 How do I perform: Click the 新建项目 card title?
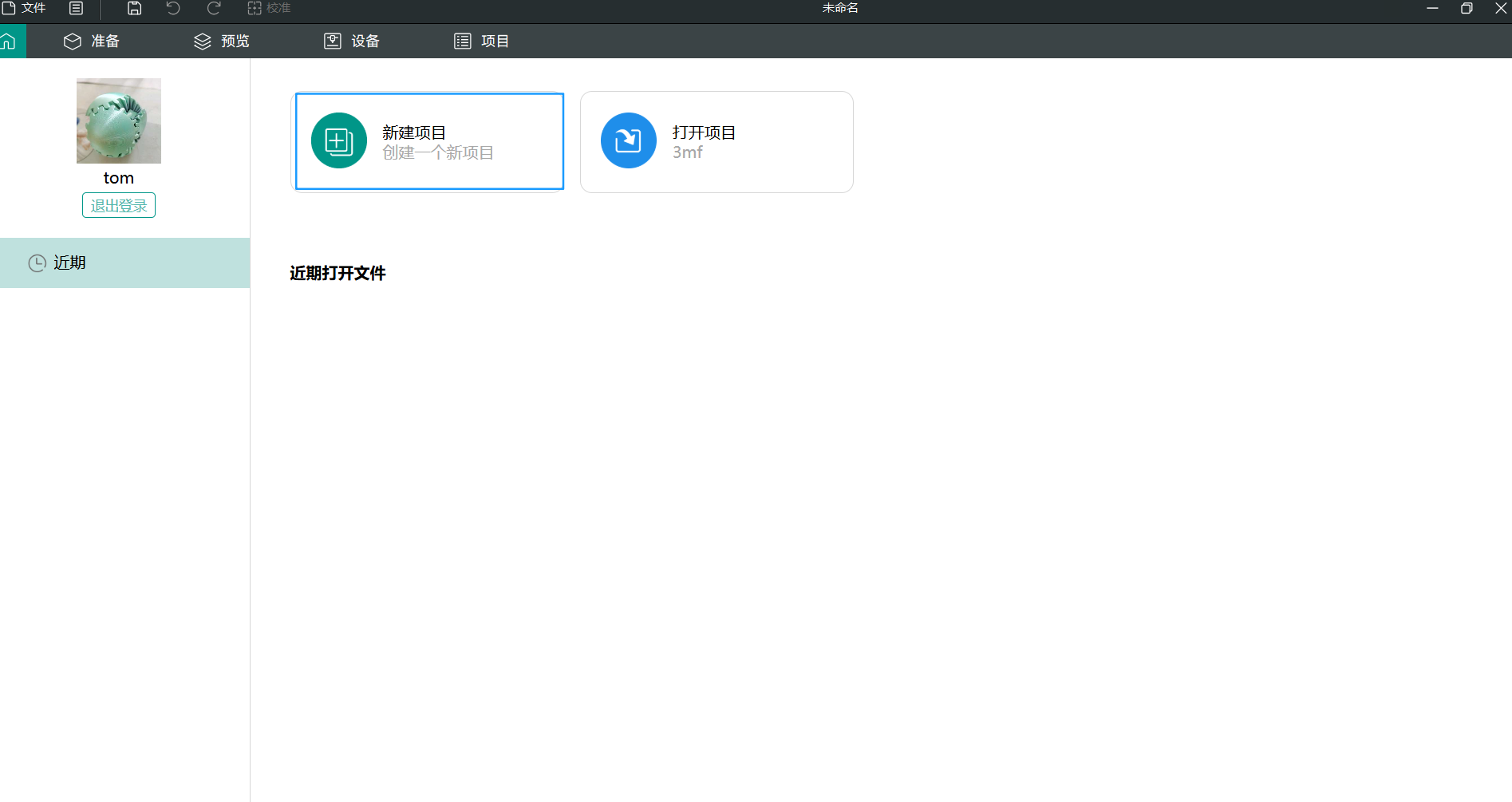click(414, 132)
